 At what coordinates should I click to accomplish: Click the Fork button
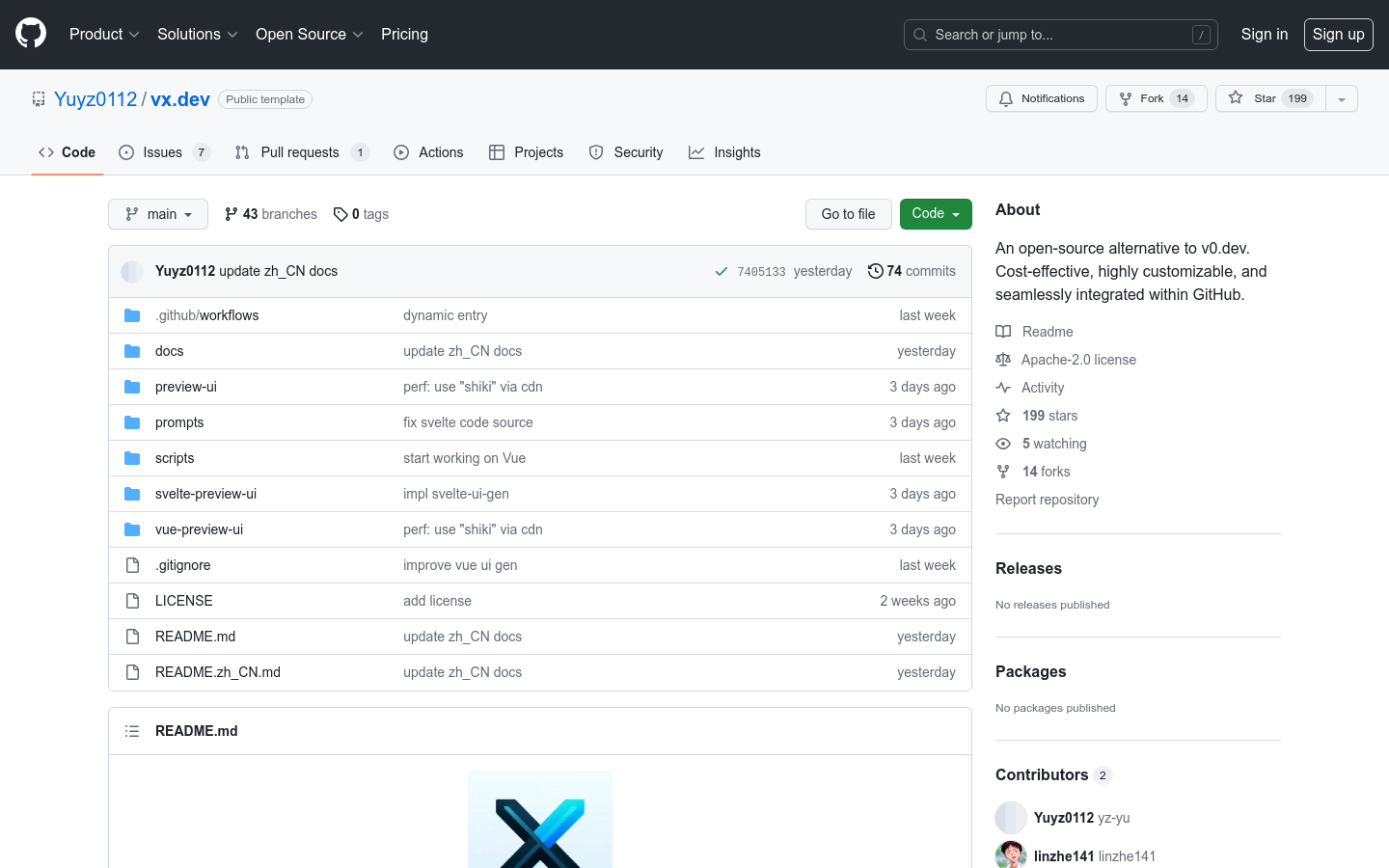[1157, 98]
